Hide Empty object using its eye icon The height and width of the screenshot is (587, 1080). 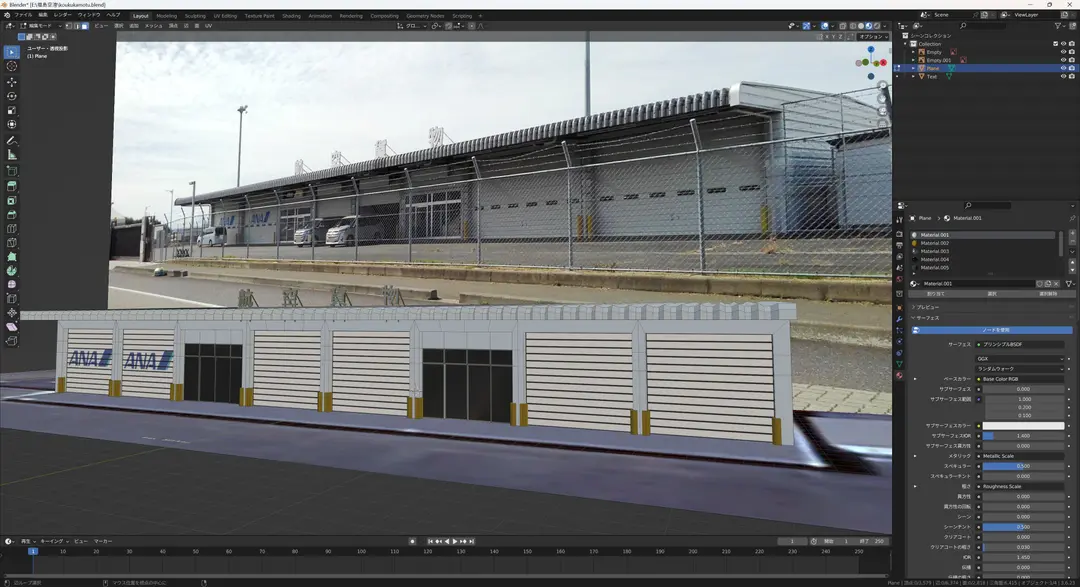click(x=1063, y=52)
